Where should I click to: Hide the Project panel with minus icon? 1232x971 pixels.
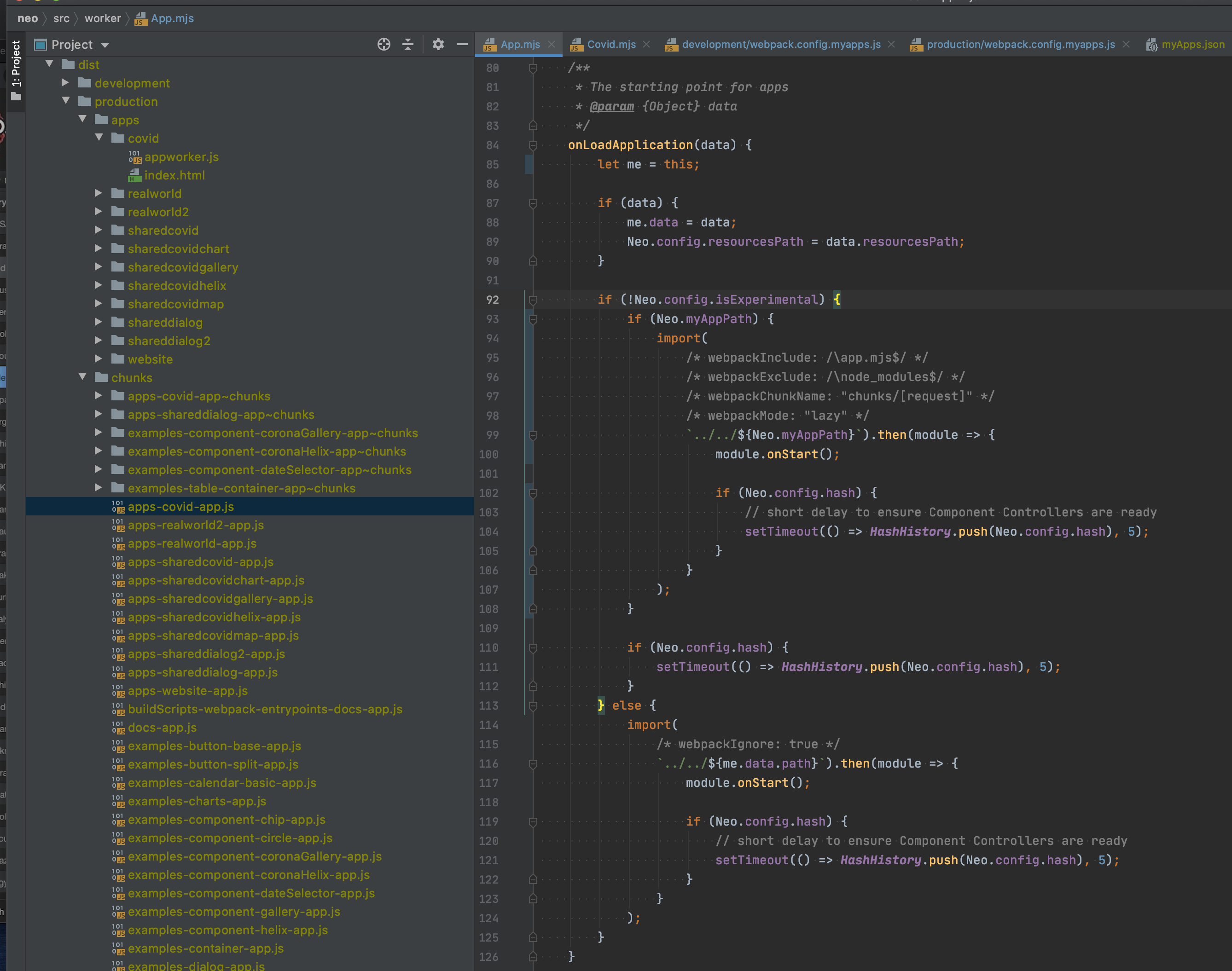coord(462,44)
